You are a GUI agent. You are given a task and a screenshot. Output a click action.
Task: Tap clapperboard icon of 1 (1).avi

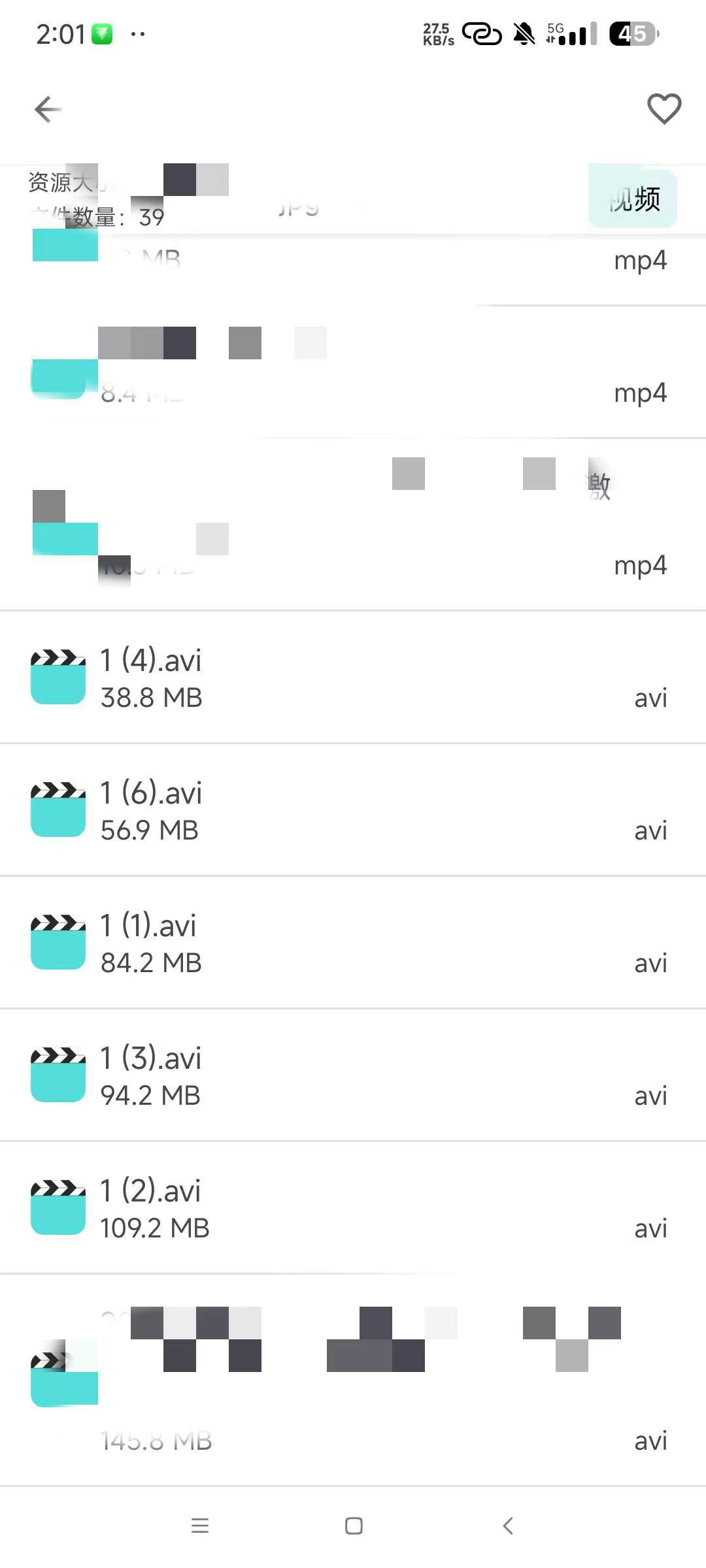click(x=58, y=942)
